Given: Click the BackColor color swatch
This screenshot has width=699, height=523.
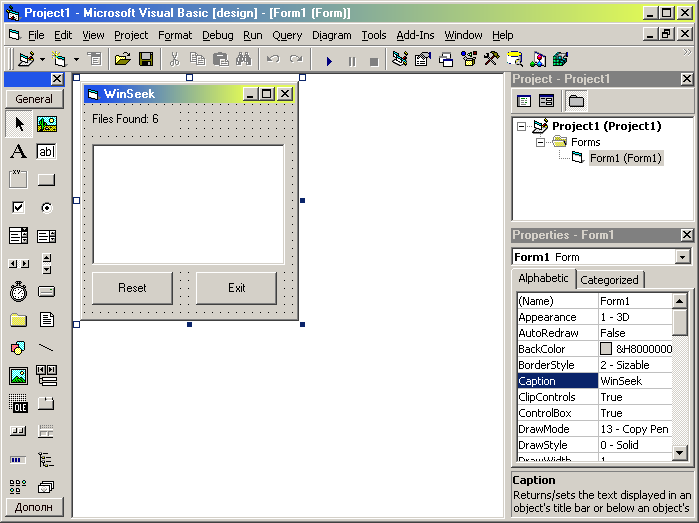Looking at the screenshot, I should [606, 348].
